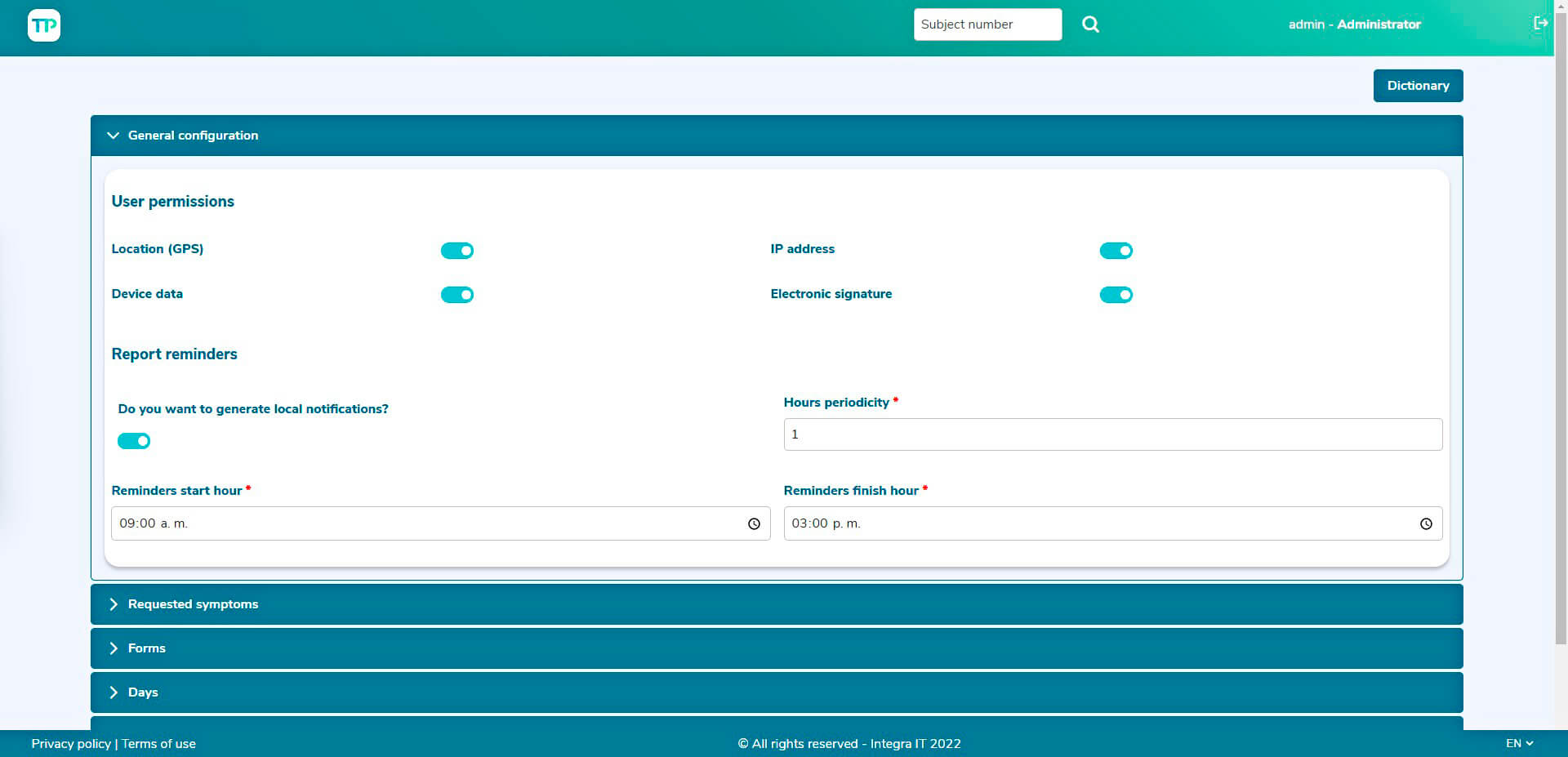1568x757 pixels.
Task: Toggle the local notifications switch
Action: [134, 441]
